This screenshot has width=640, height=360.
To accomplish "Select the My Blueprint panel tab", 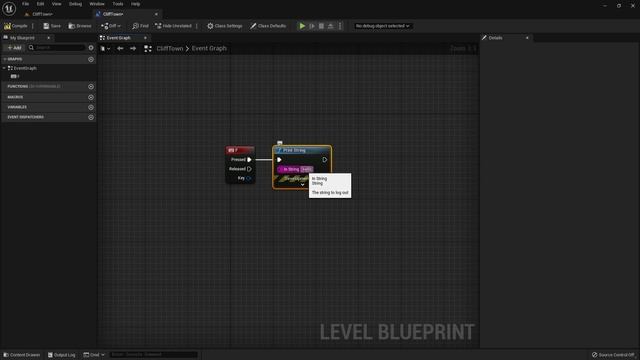I will pyautogui.click(x=22, y=38).
